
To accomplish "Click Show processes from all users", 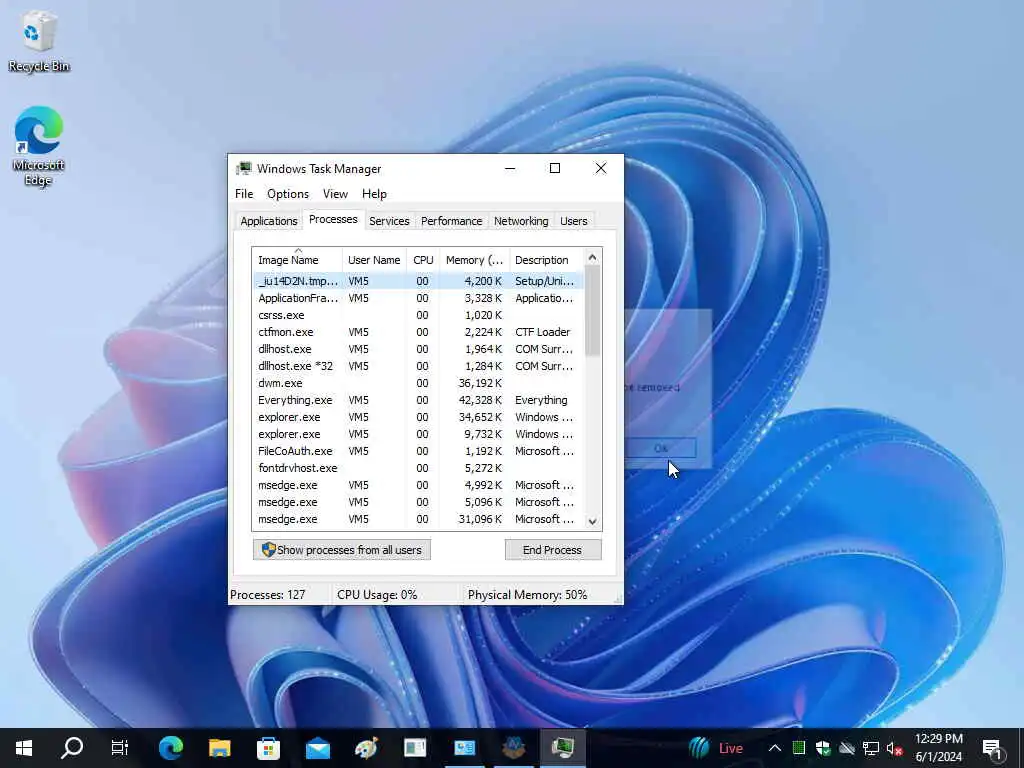I will tap(342, 550).
